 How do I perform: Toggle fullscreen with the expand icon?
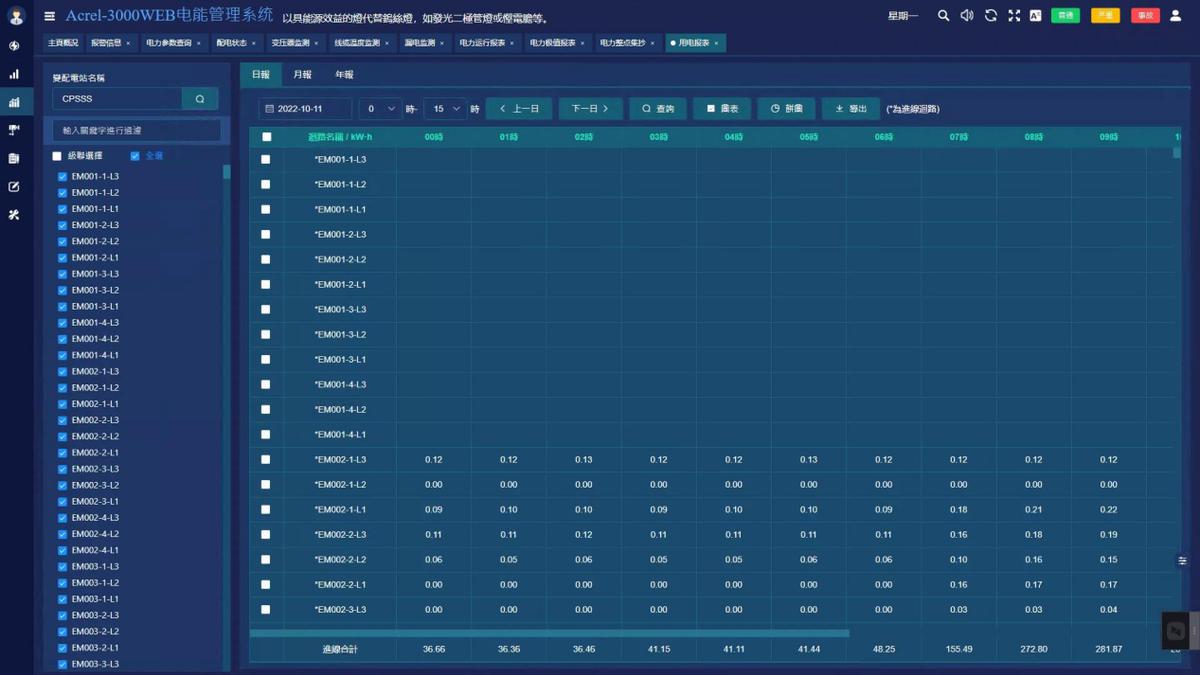(x=1014, y=16)
